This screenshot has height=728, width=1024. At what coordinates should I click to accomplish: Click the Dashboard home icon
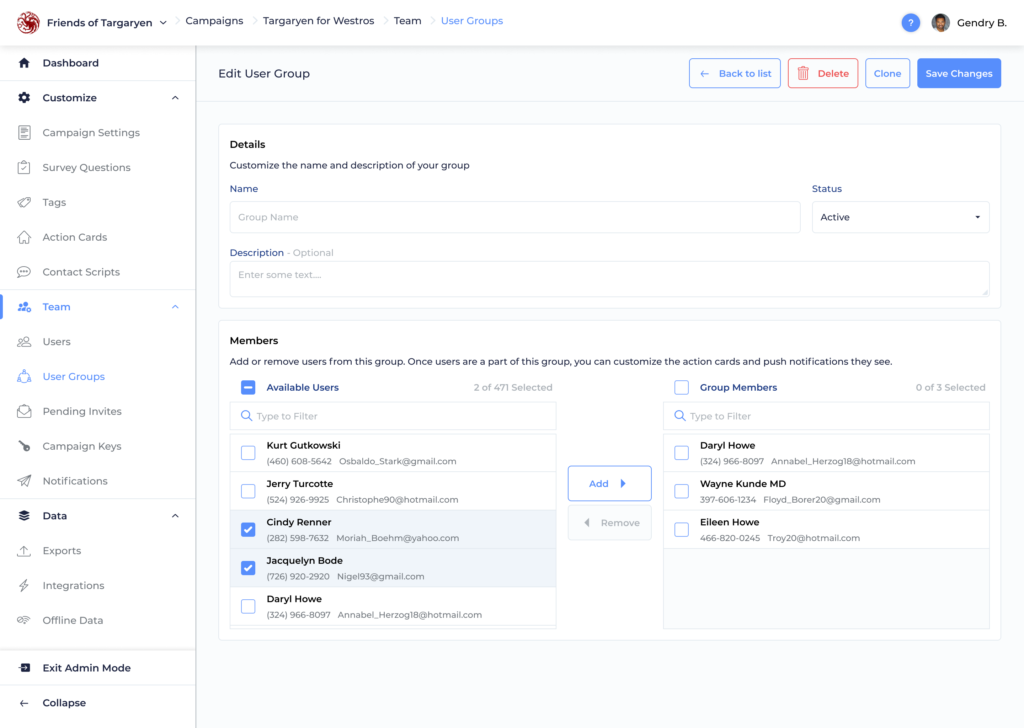pyautogui.click(x=24, y=63)
